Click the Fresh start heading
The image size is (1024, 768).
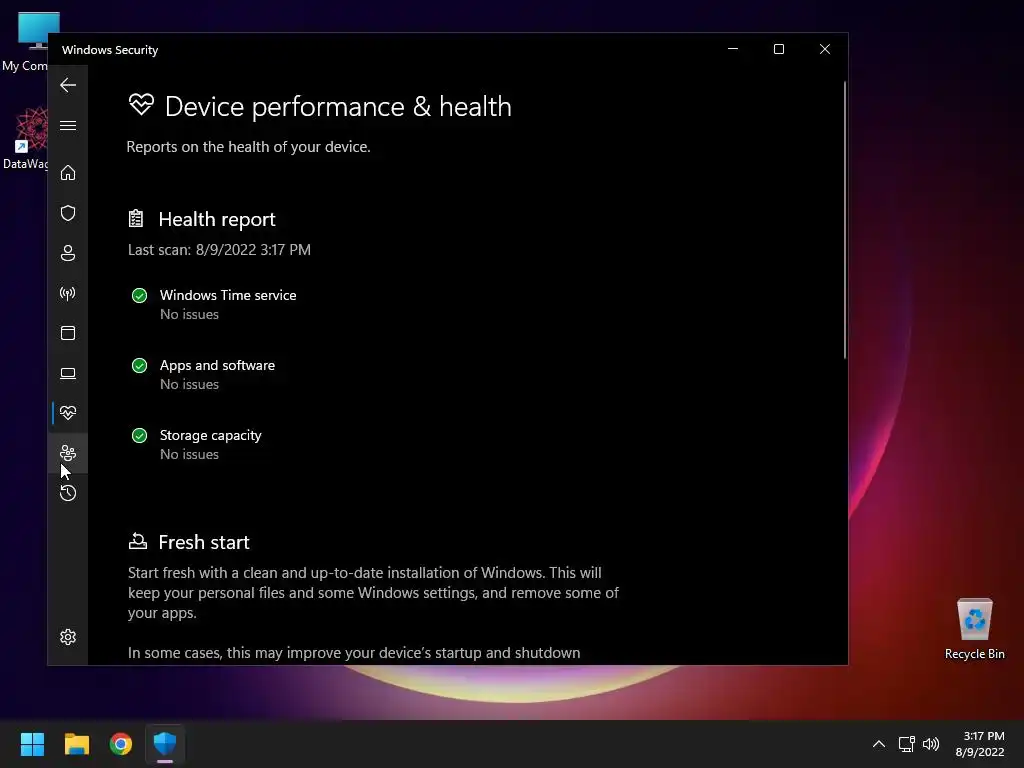tap(204, 543)
